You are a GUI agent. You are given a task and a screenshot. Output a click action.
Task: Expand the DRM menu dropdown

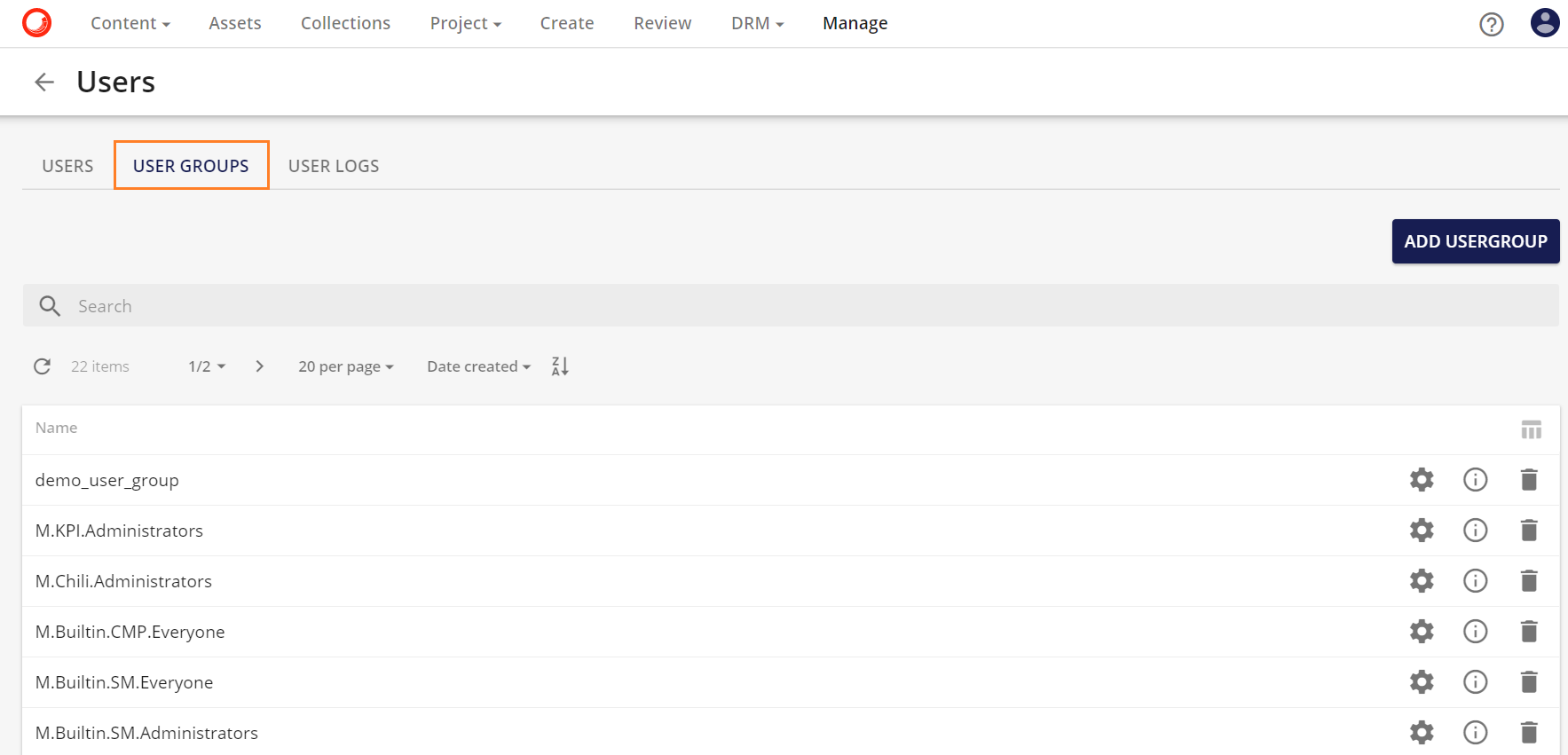[x=757, y=23]
